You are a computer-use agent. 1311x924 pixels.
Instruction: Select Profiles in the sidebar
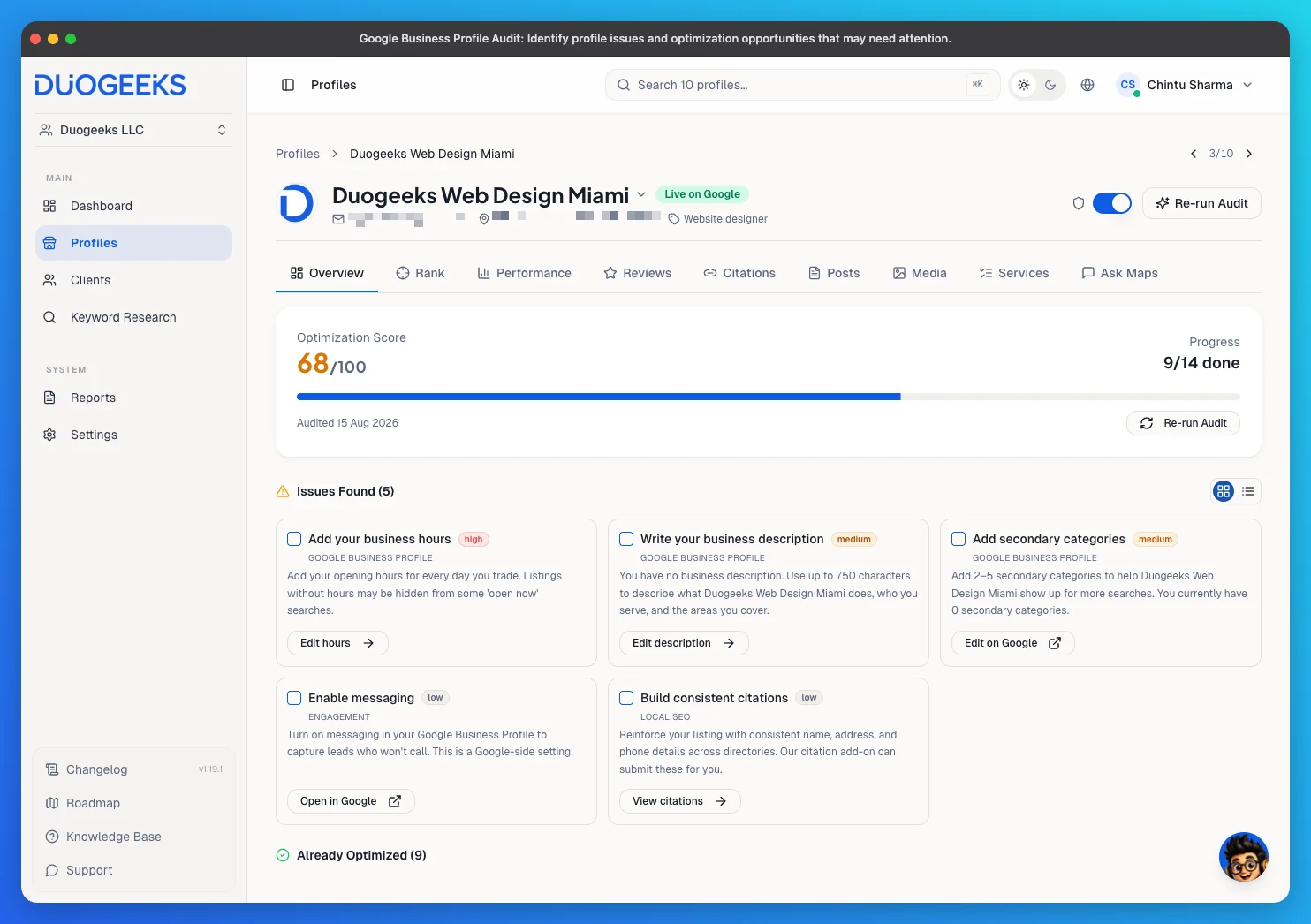coord(133,243)
